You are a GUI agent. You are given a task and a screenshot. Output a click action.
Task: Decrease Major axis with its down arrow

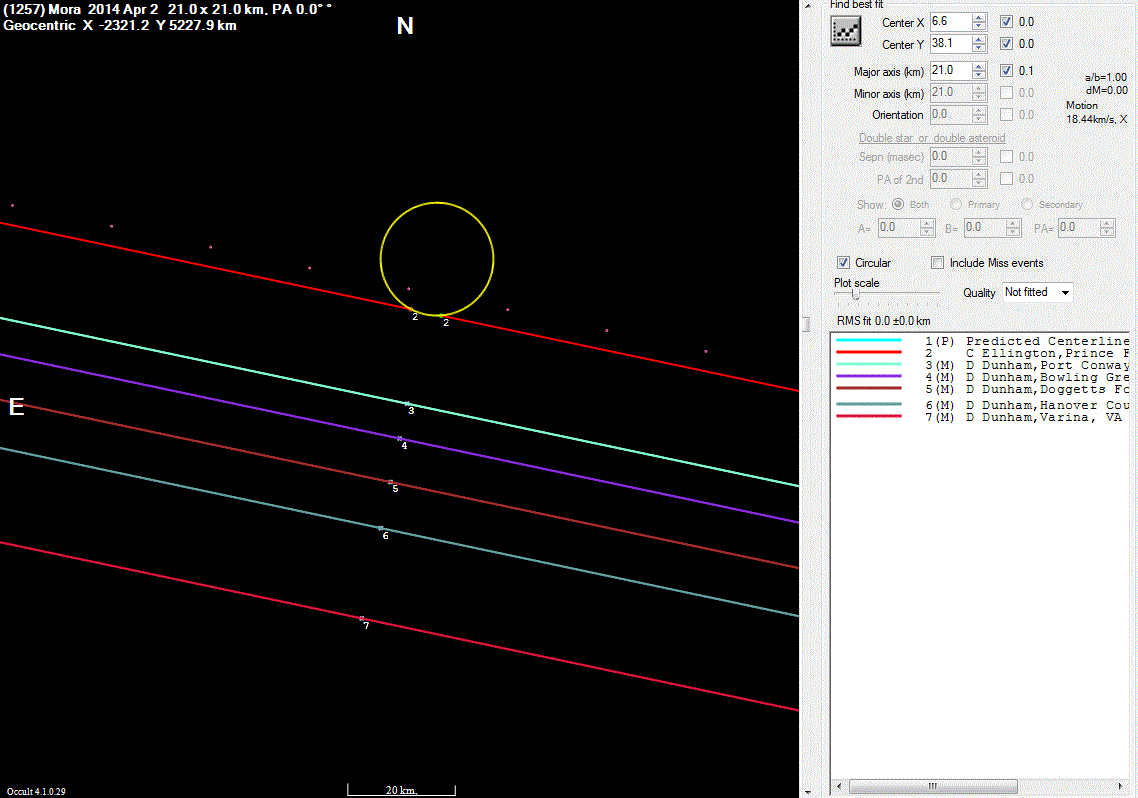click(979, 75)
